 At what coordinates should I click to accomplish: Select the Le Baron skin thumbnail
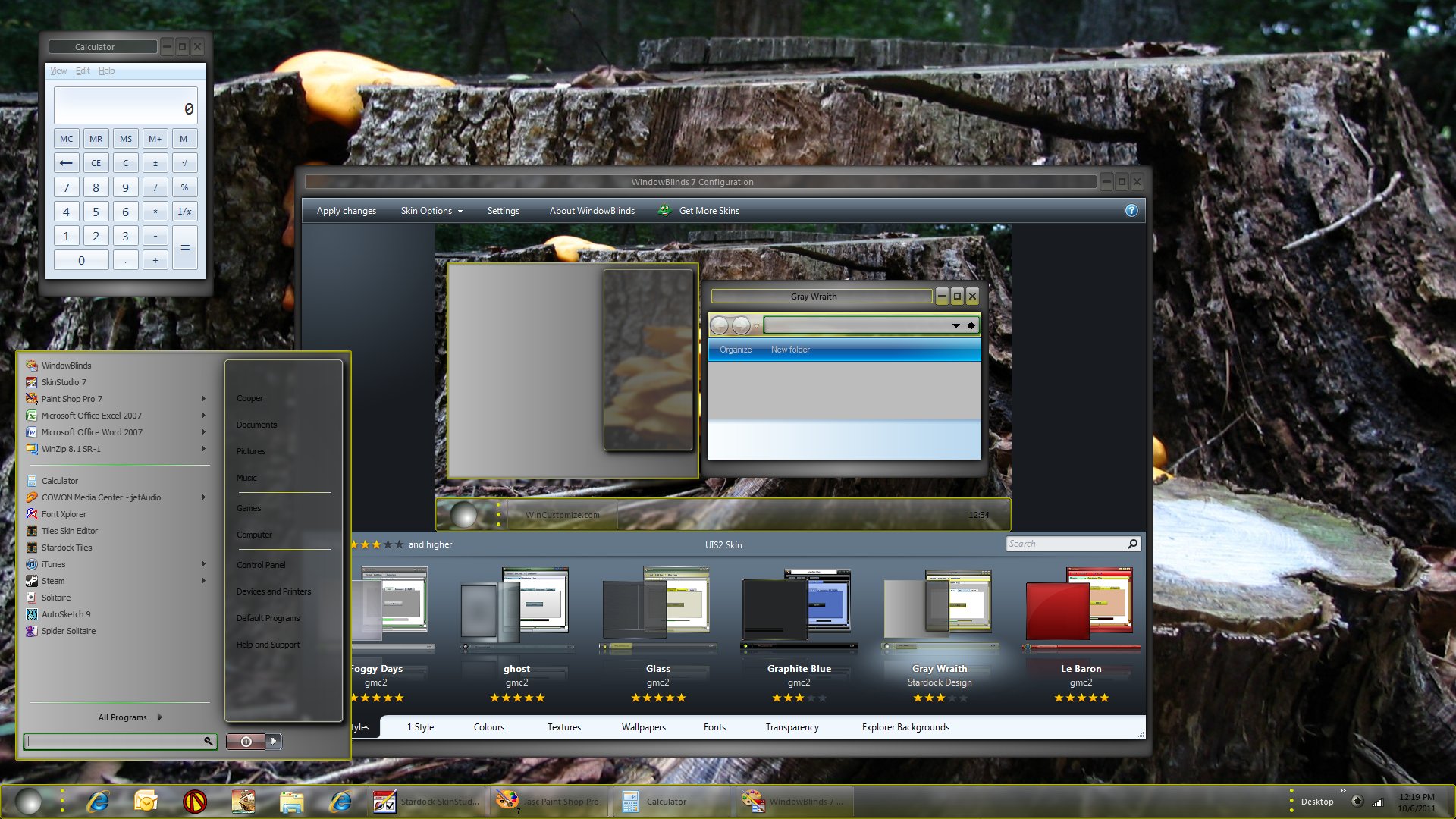pyautogui.click(x=1081, y=611)
